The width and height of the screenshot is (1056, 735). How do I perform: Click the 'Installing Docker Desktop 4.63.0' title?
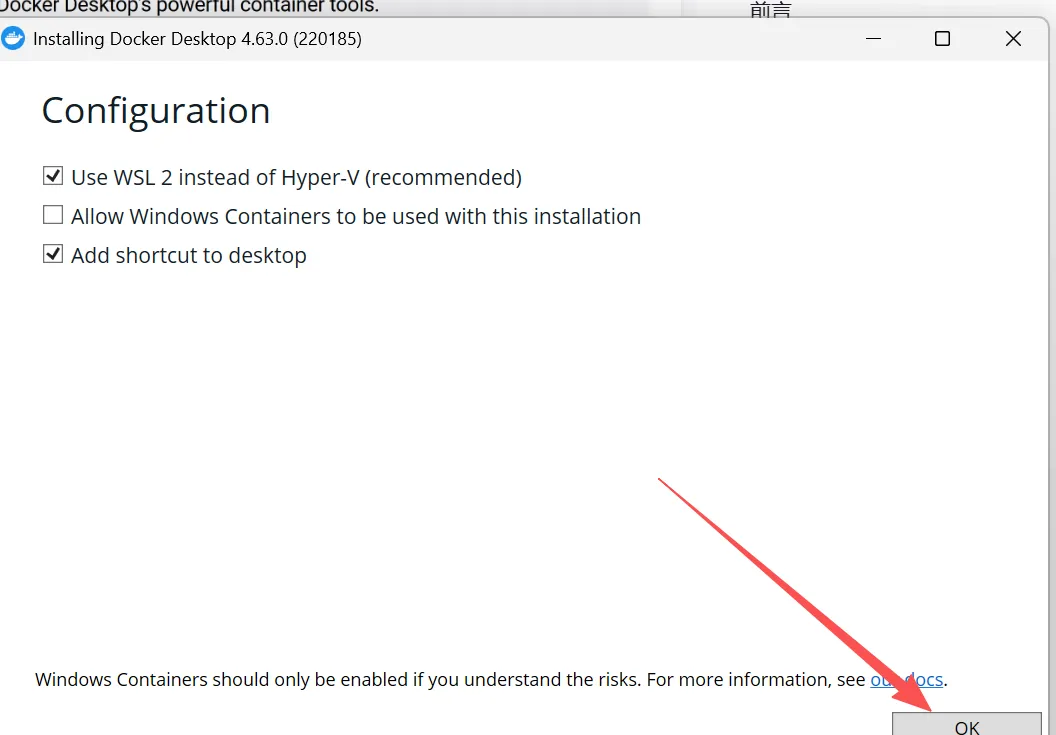197,39
